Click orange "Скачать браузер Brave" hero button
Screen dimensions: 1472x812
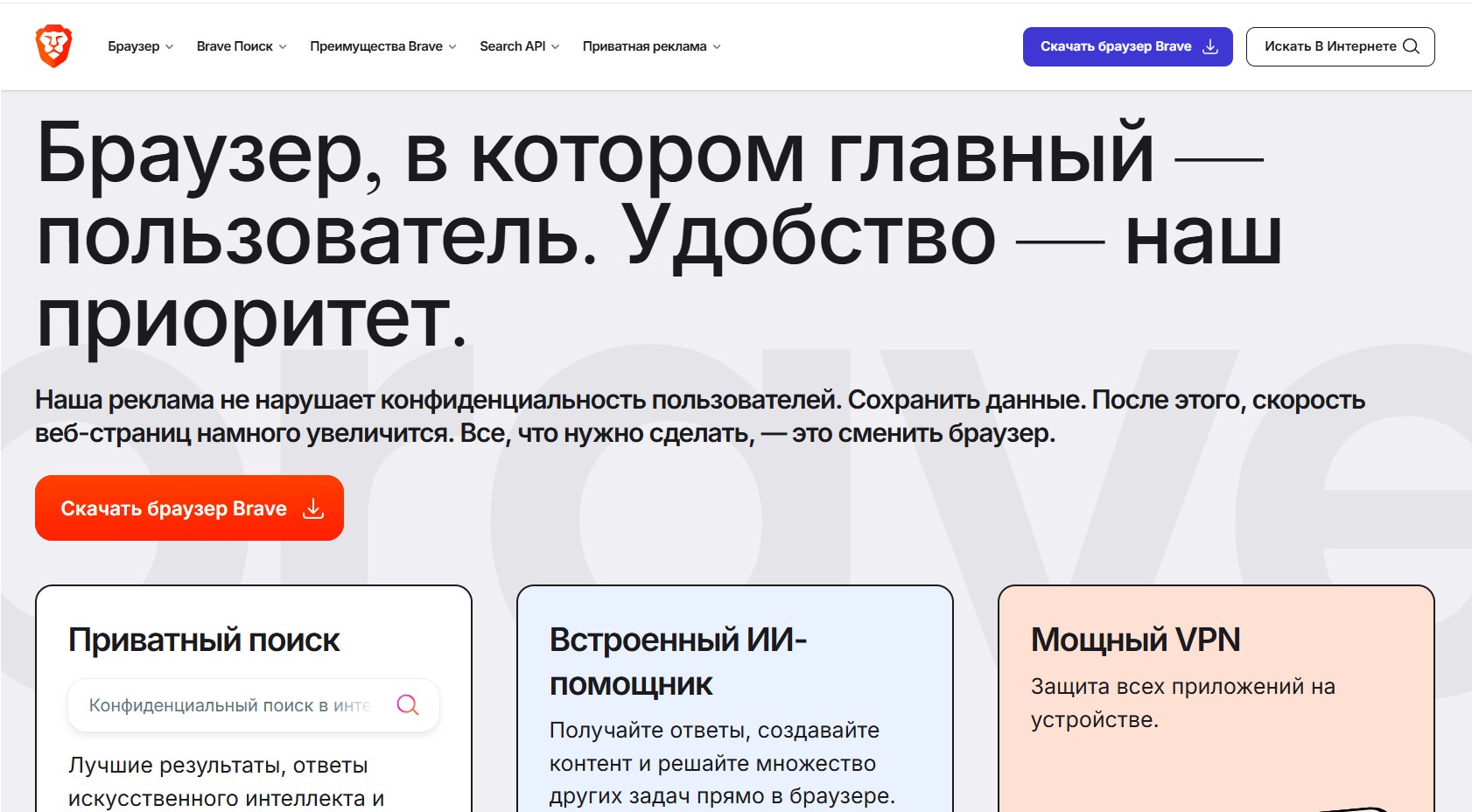pos(188,507)
